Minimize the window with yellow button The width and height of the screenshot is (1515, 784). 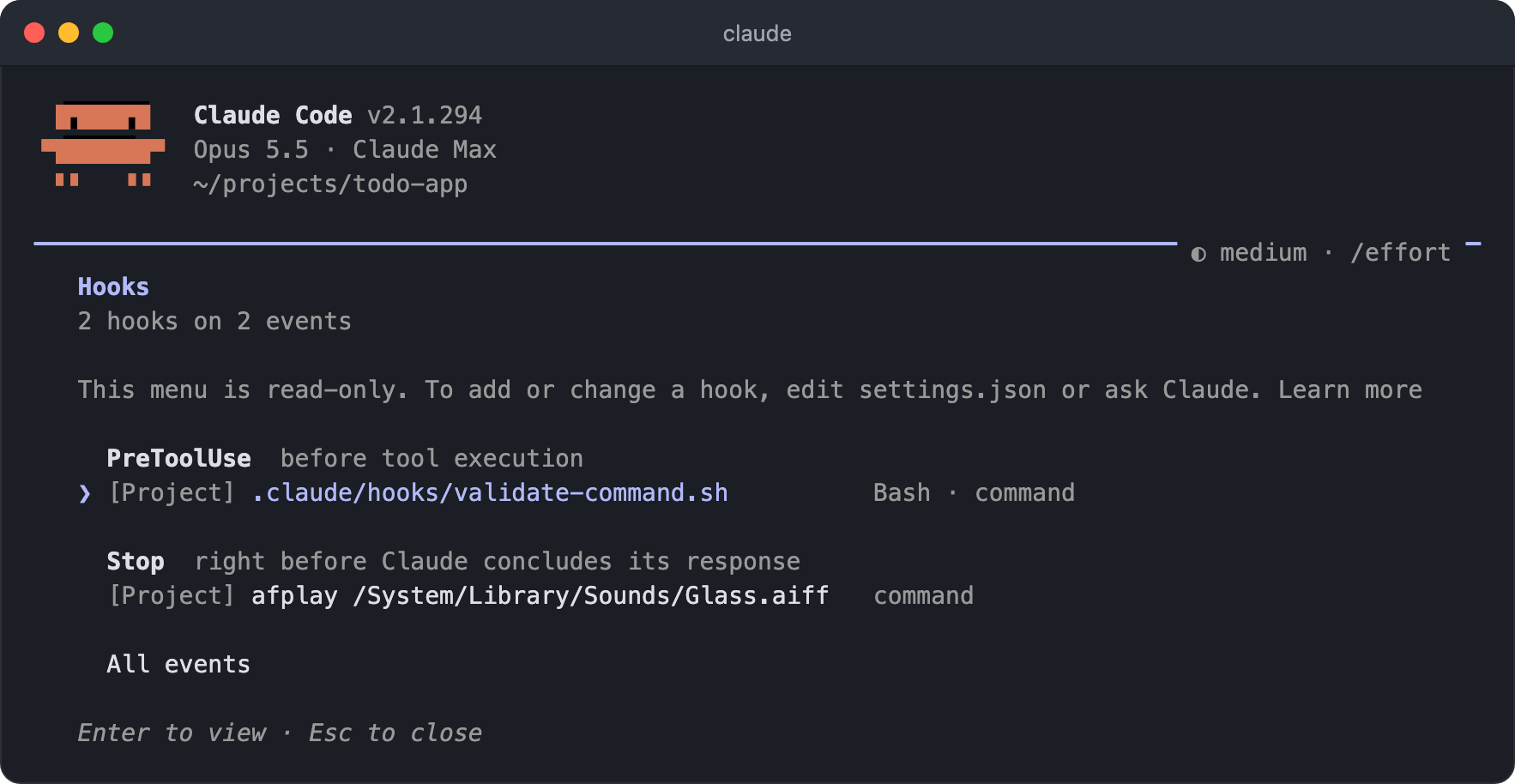click(69, 33)
